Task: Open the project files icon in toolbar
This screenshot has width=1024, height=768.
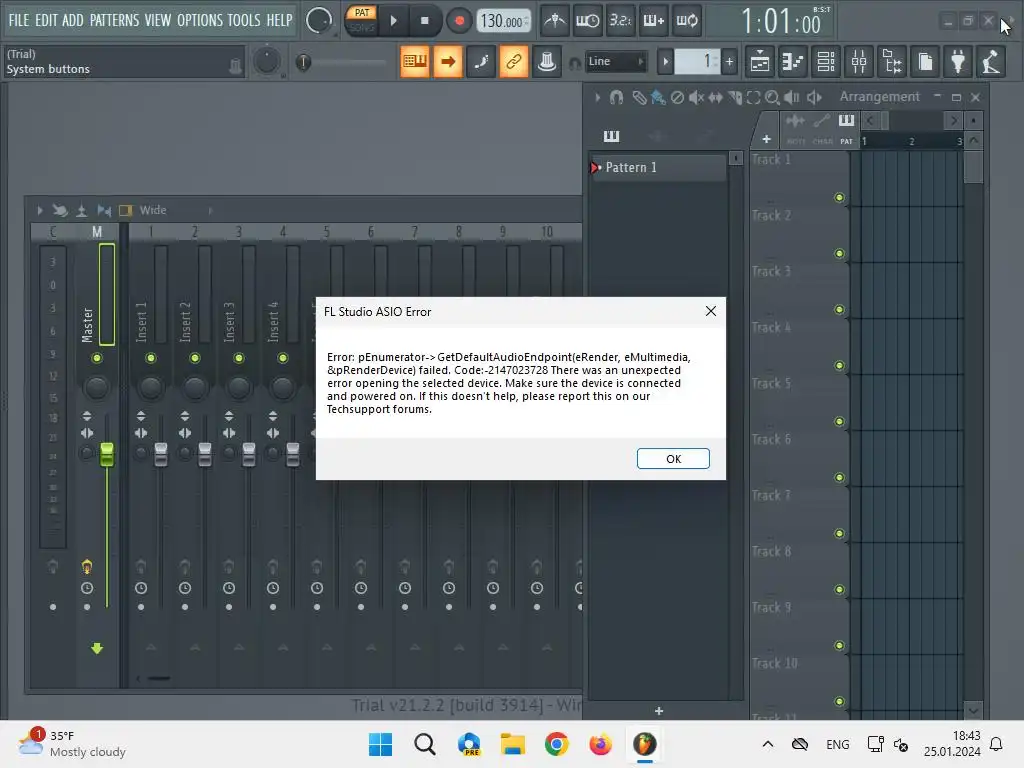Action: (x=925, y=62)
